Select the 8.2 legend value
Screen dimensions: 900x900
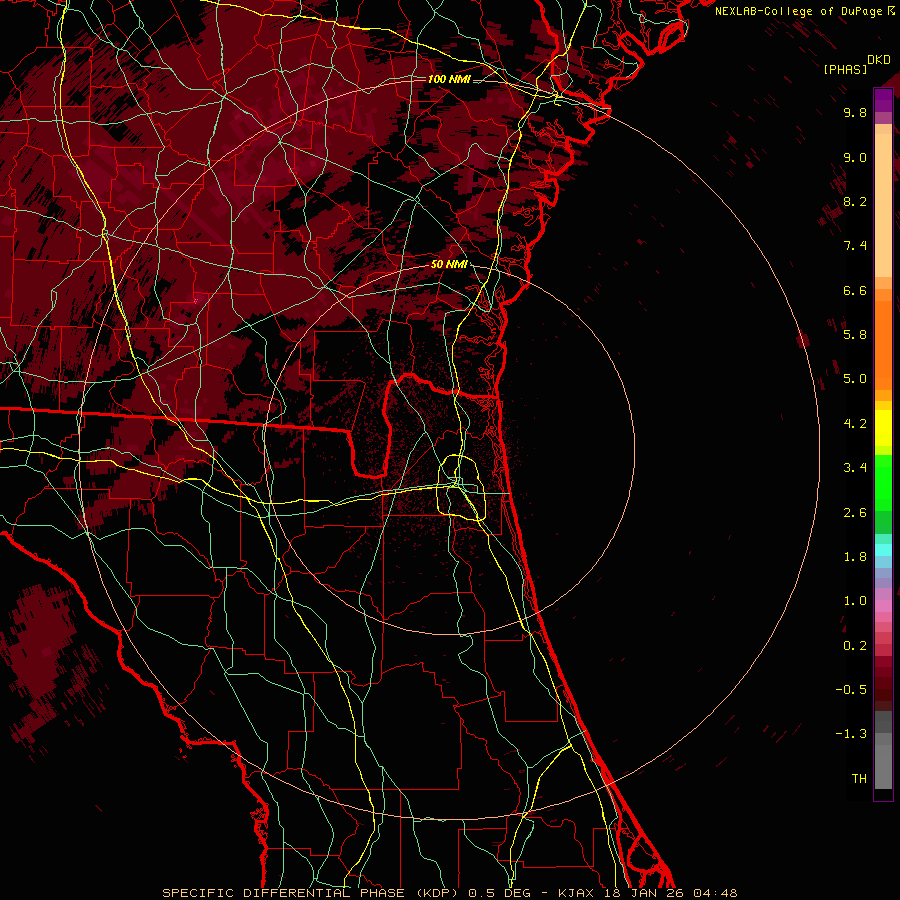(855, 201)
